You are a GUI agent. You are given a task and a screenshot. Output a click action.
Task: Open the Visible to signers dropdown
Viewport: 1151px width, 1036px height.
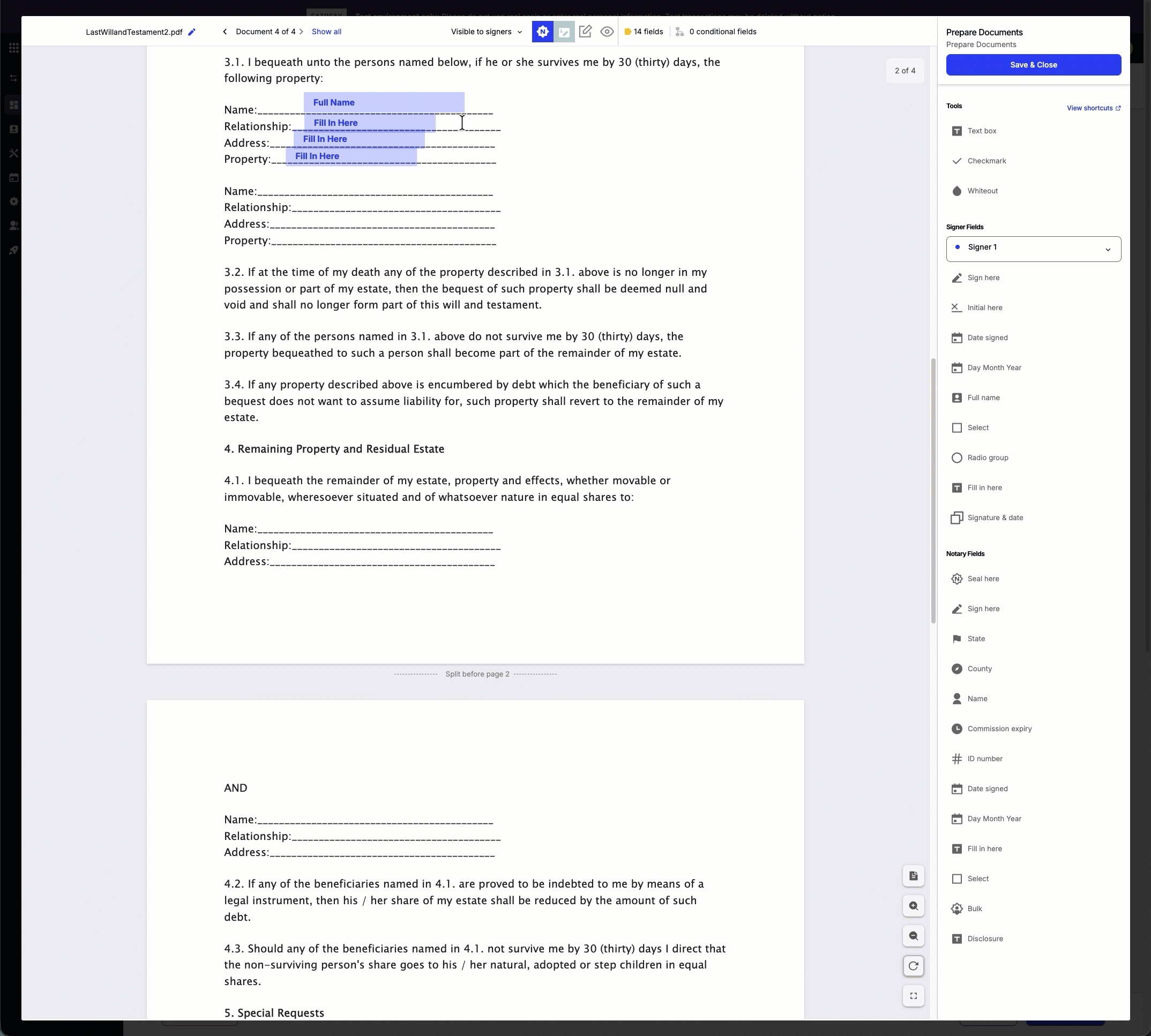[x=487, y=32]
